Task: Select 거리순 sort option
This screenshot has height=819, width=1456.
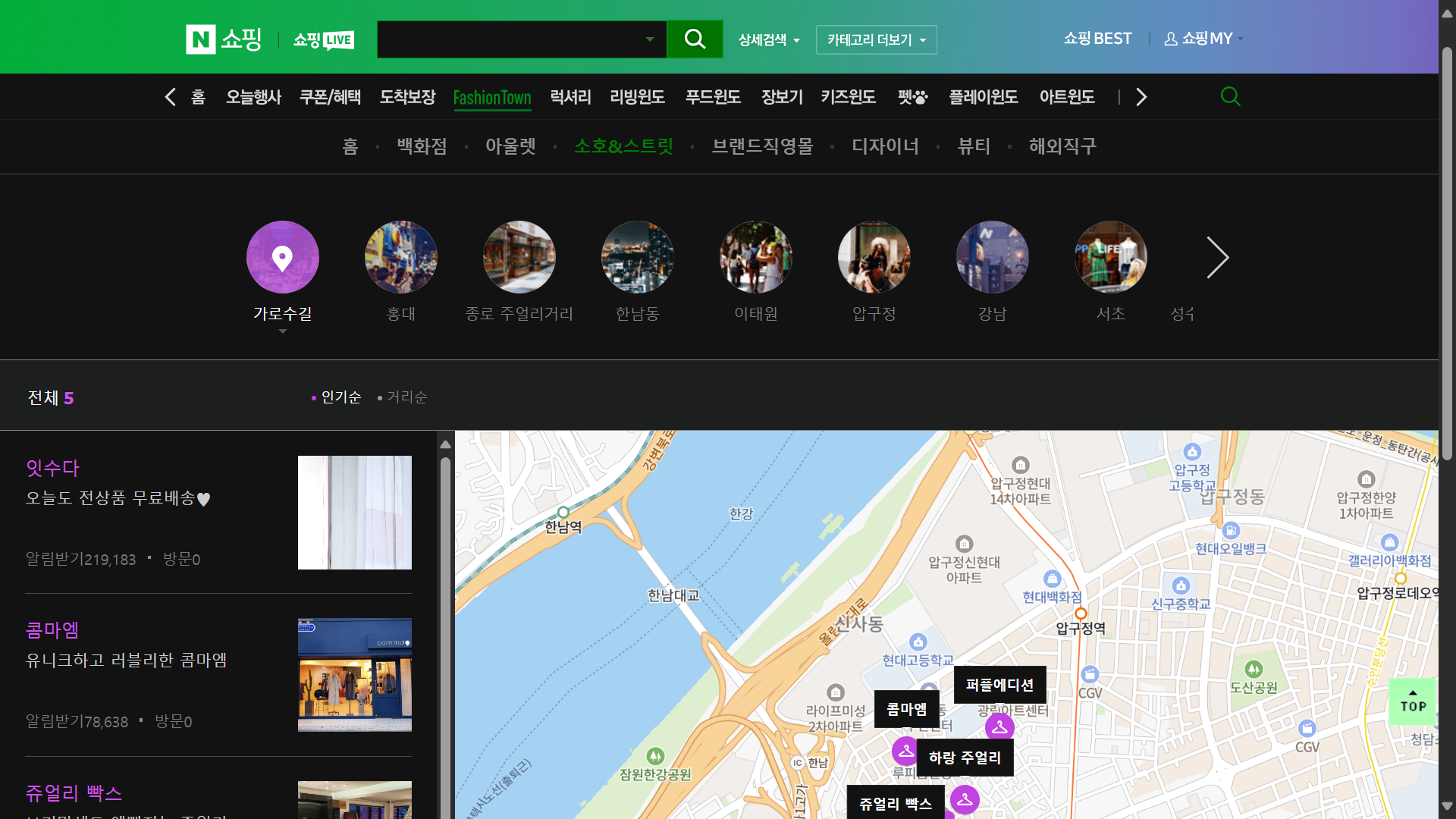Action: (x=406, y=397)
